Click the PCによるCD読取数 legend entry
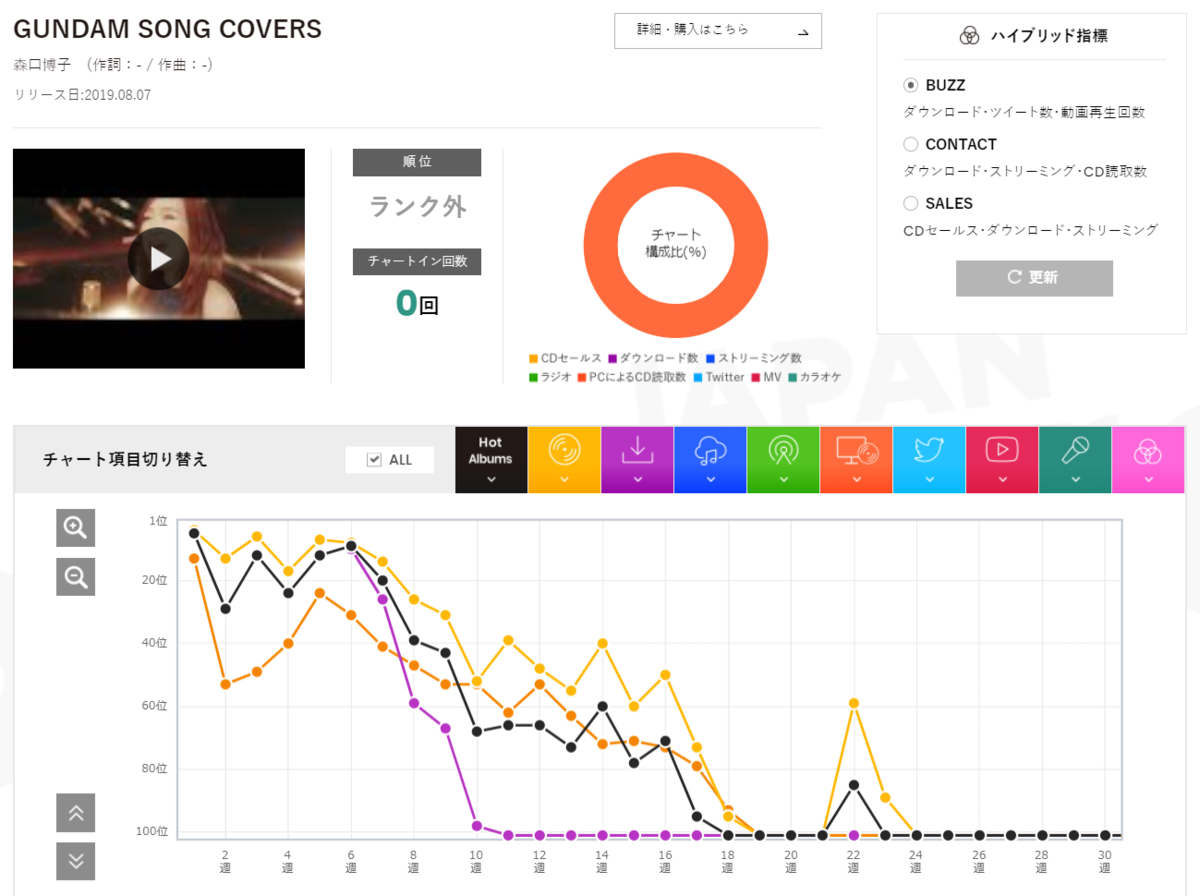 click(x=632, y=377)
